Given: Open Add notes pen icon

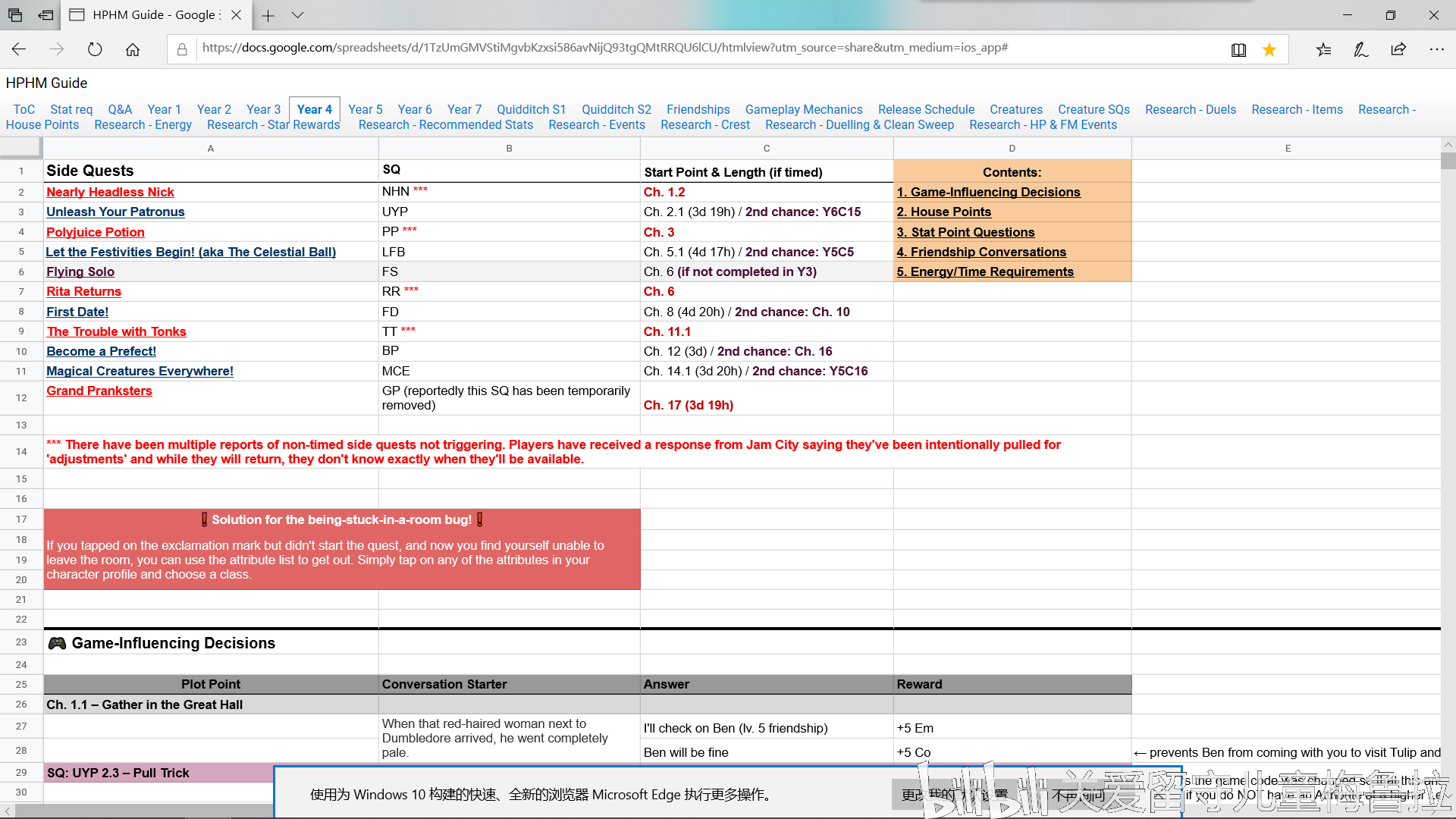Looking at the screenshot, I should coord(1361,49).
